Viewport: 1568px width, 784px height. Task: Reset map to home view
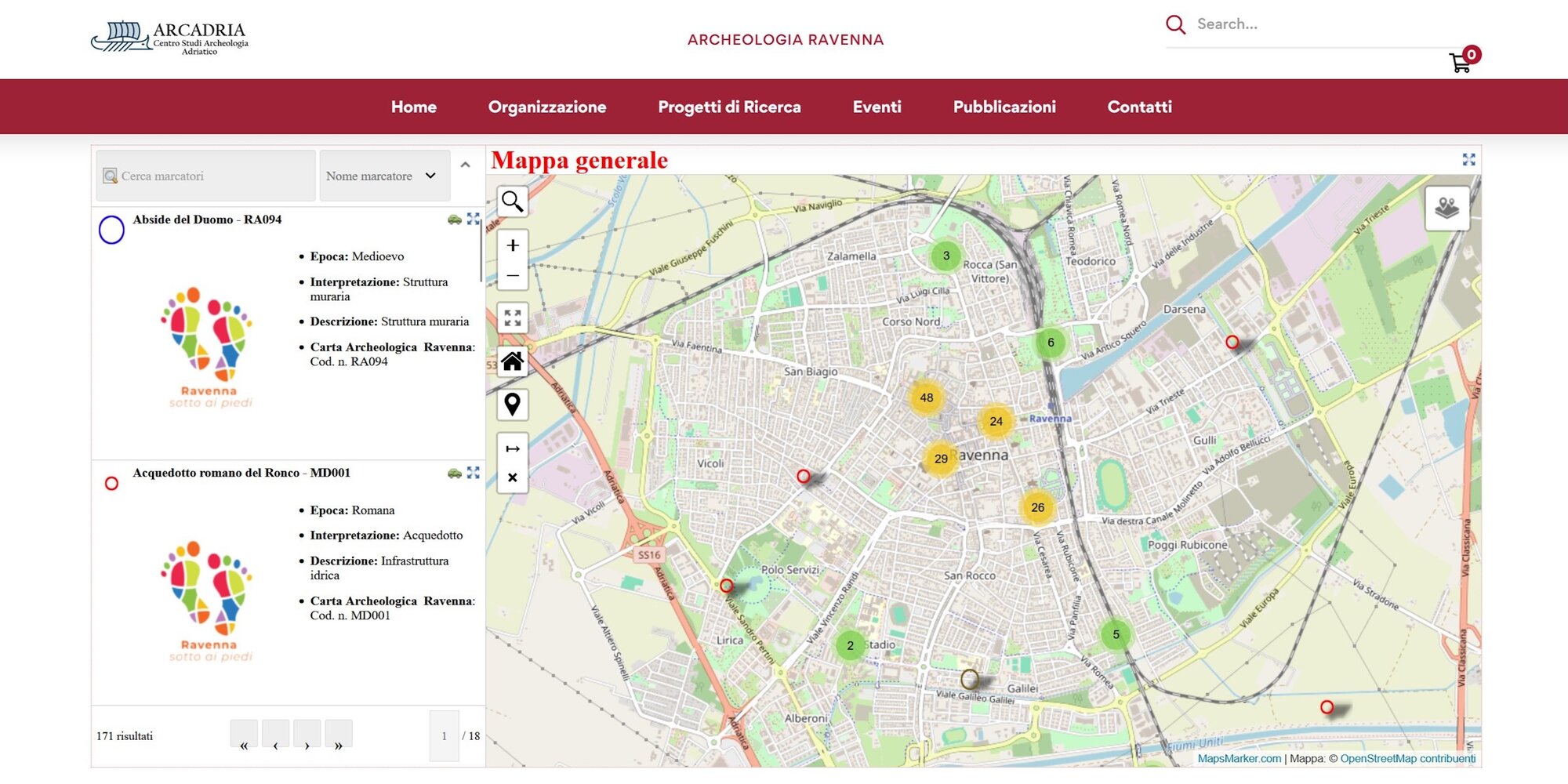[512, 361]
